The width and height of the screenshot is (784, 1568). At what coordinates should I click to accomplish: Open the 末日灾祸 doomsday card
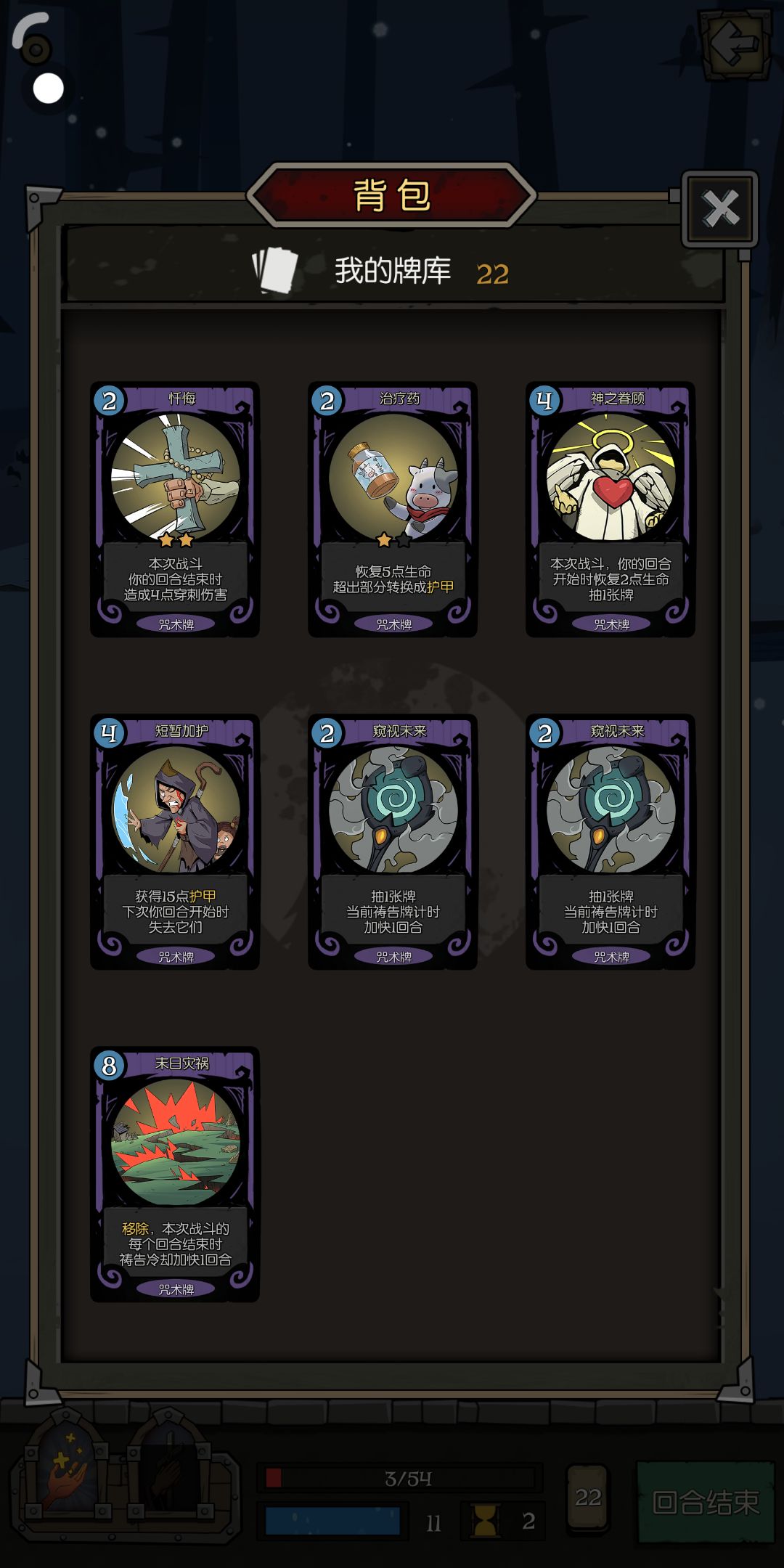pyautogui.click(x=175, y=1175)
